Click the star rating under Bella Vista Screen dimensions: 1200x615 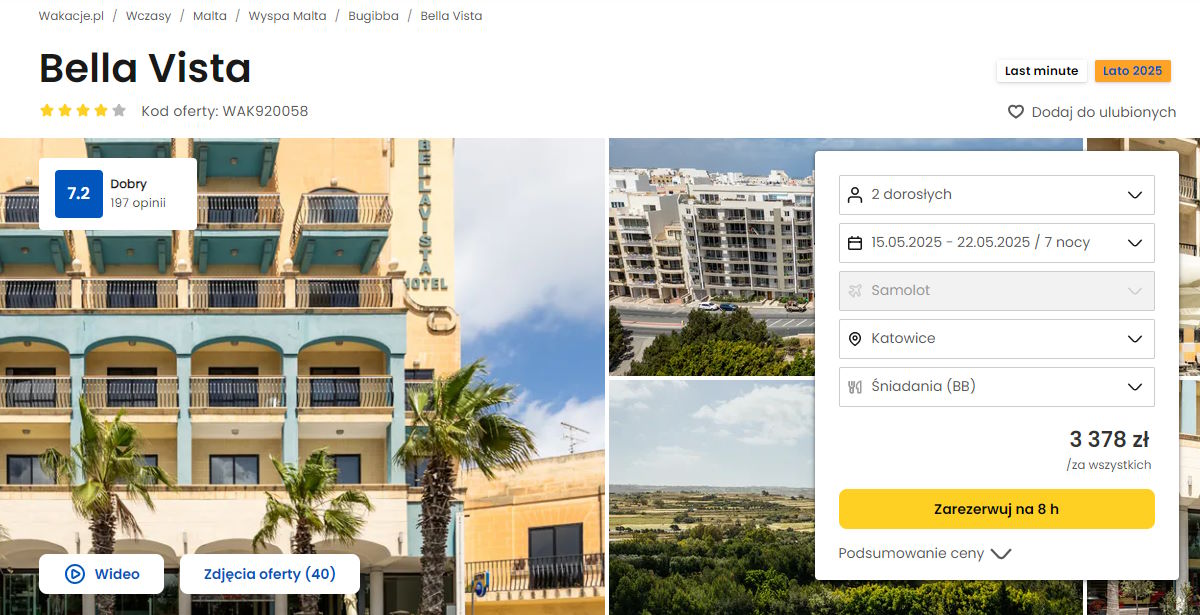[83, 111]
